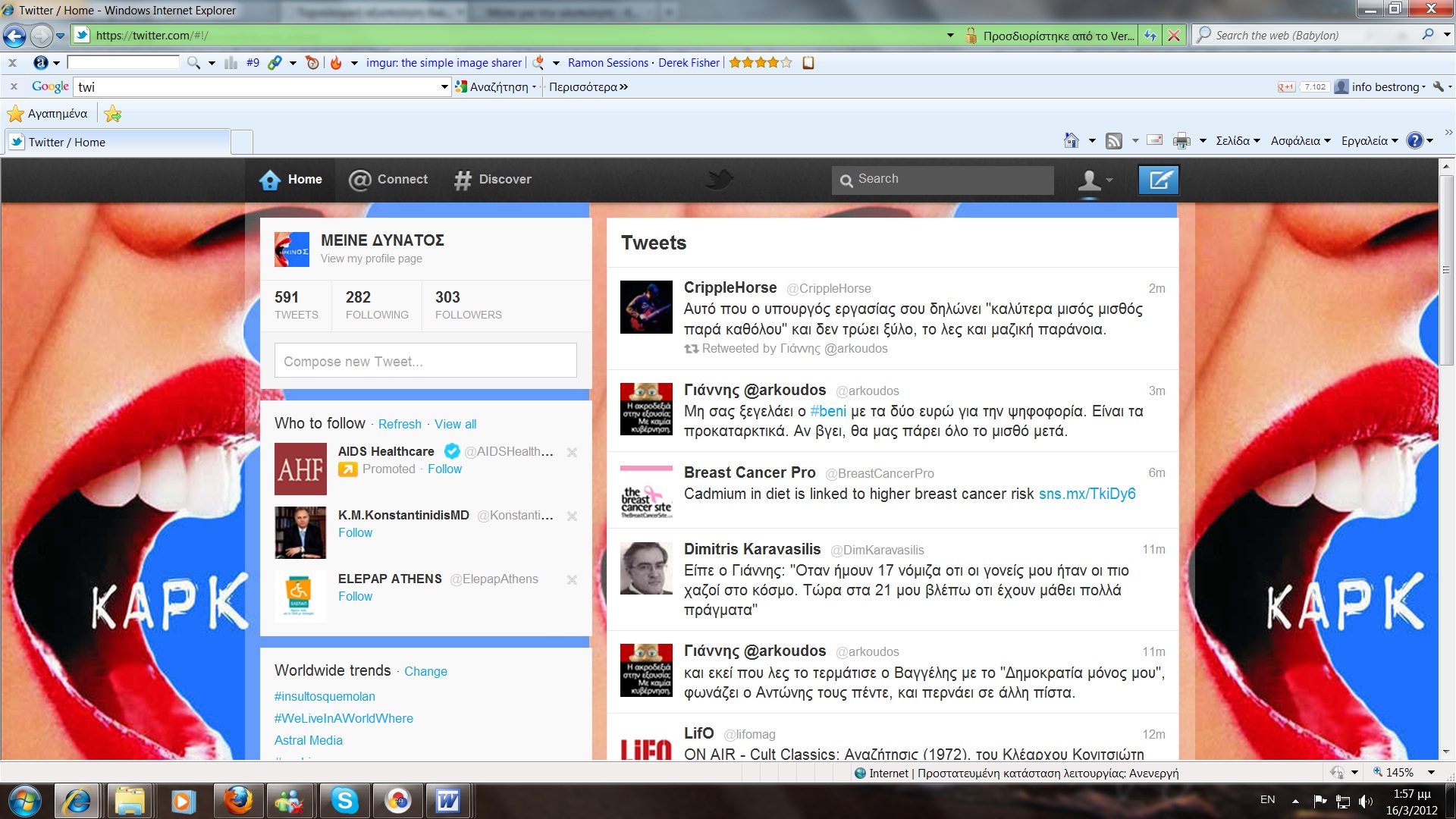The image size is (1456, 819).
Task: Open Εργαλεία (Tools) menu dropdown
Action: [1370, 140]
